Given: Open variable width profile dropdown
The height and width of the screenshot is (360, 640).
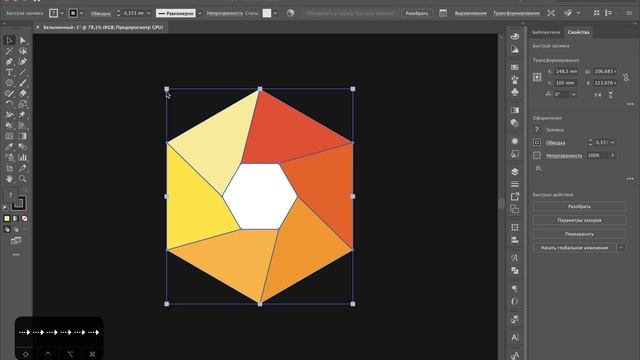Looking at the screenshot, I should (x=200, y=13).
